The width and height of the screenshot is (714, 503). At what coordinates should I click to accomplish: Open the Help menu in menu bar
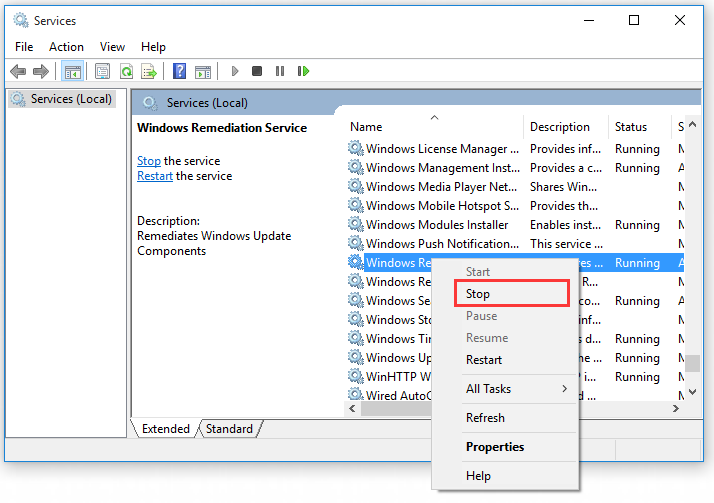(153, 47)
